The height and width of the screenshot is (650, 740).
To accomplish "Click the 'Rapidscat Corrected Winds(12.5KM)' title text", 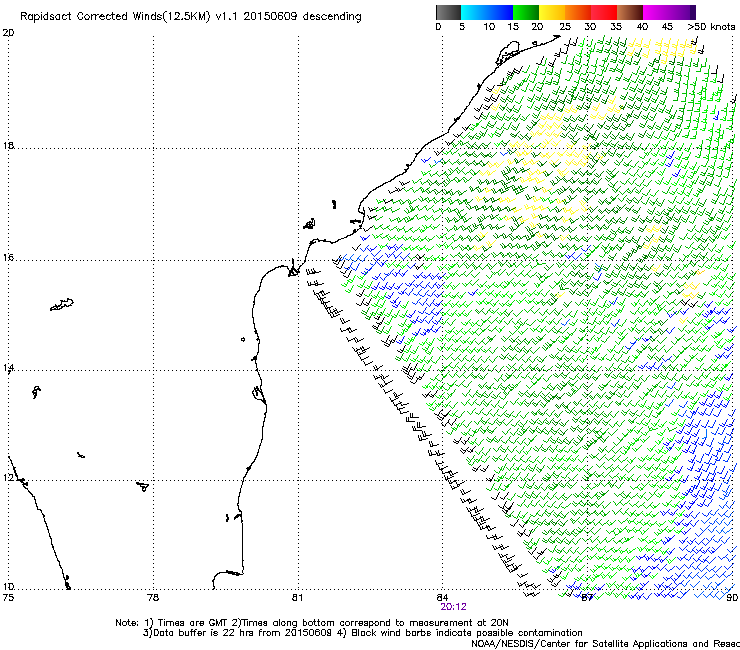I will (115, 17).
